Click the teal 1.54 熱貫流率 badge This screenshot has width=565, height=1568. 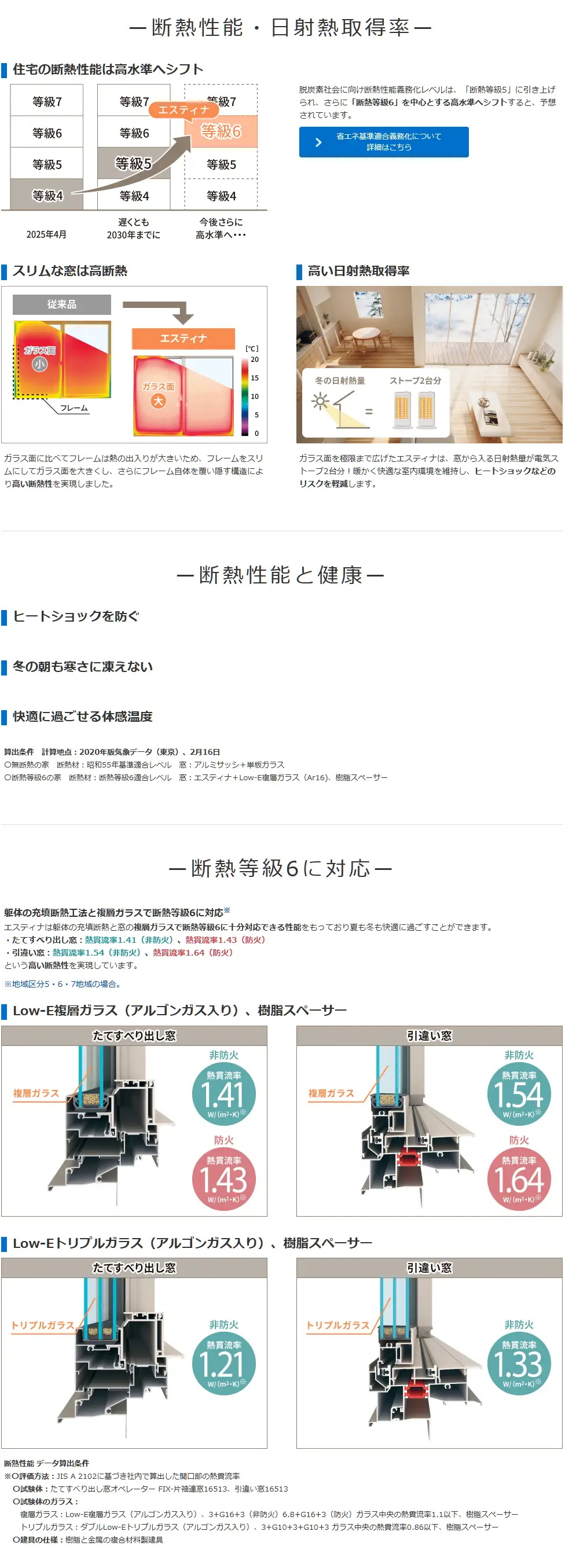tap(519, 1093)
